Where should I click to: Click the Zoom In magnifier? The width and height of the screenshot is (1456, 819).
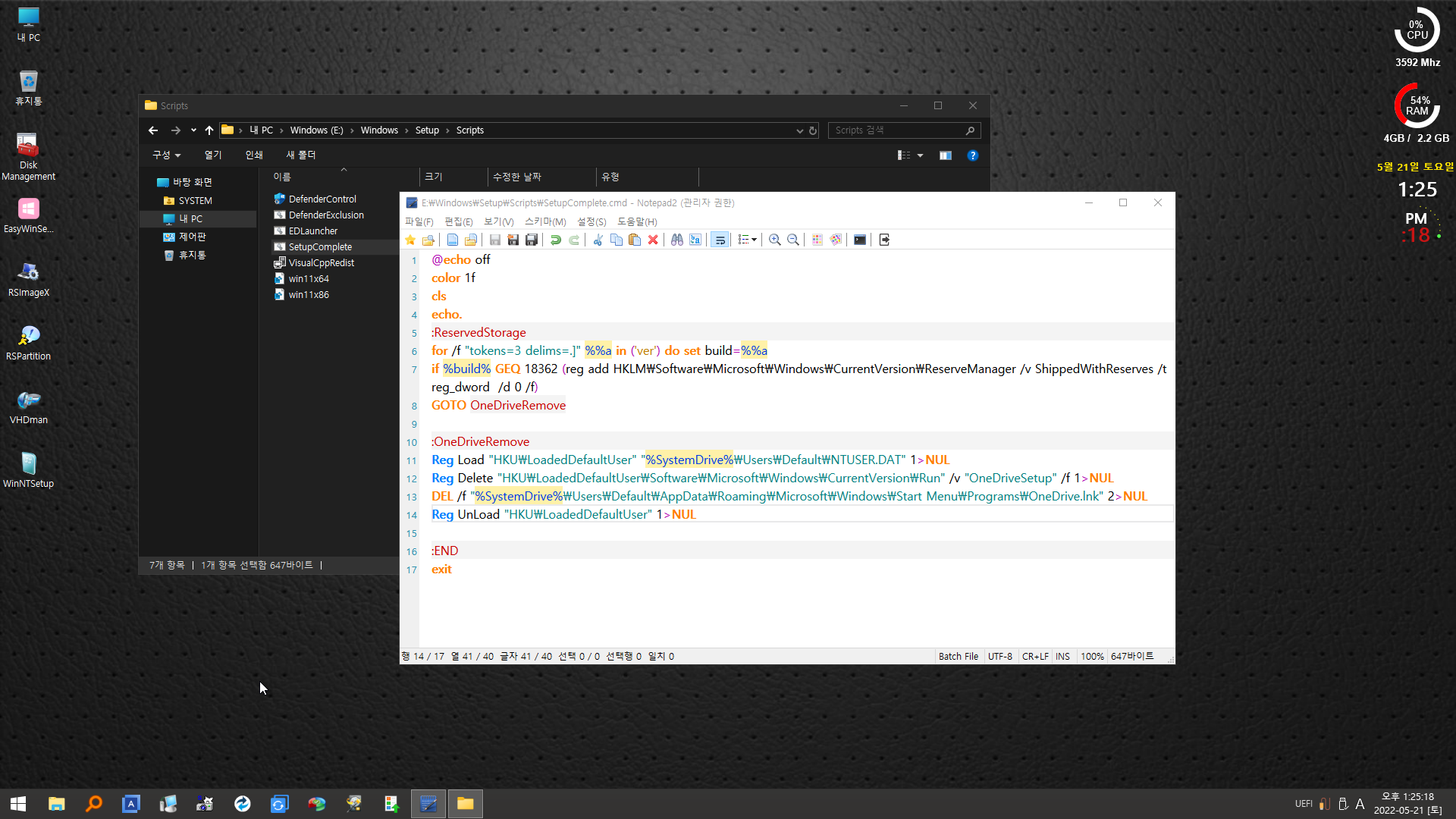click(775, 240)
